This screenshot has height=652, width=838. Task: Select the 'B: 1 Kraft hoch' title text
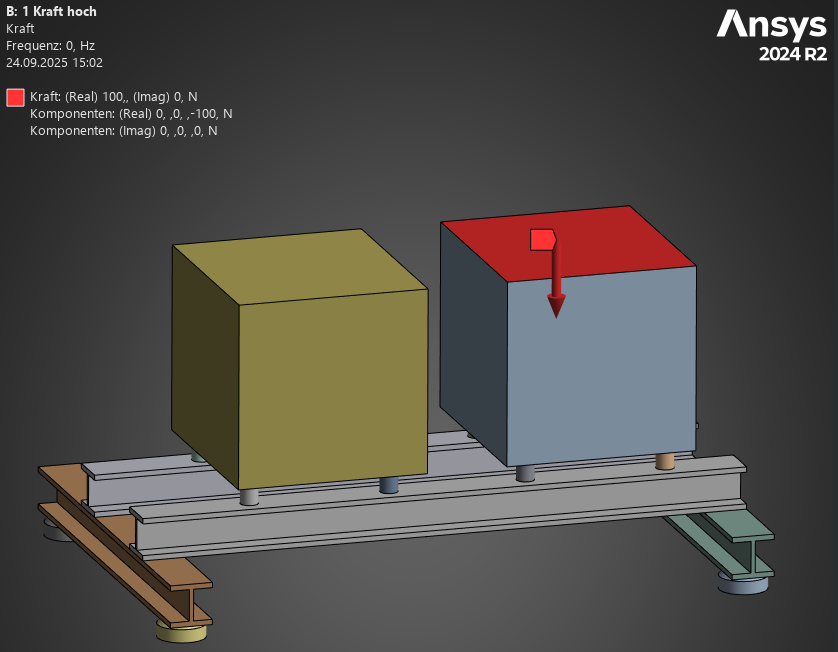pos(51,12)
